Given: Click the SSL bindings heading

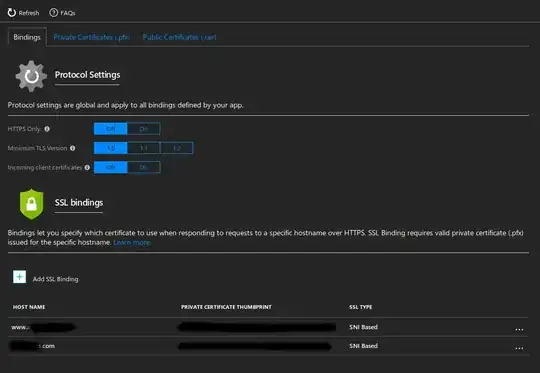Looking at the screenshot, I should tap(79, 203).
